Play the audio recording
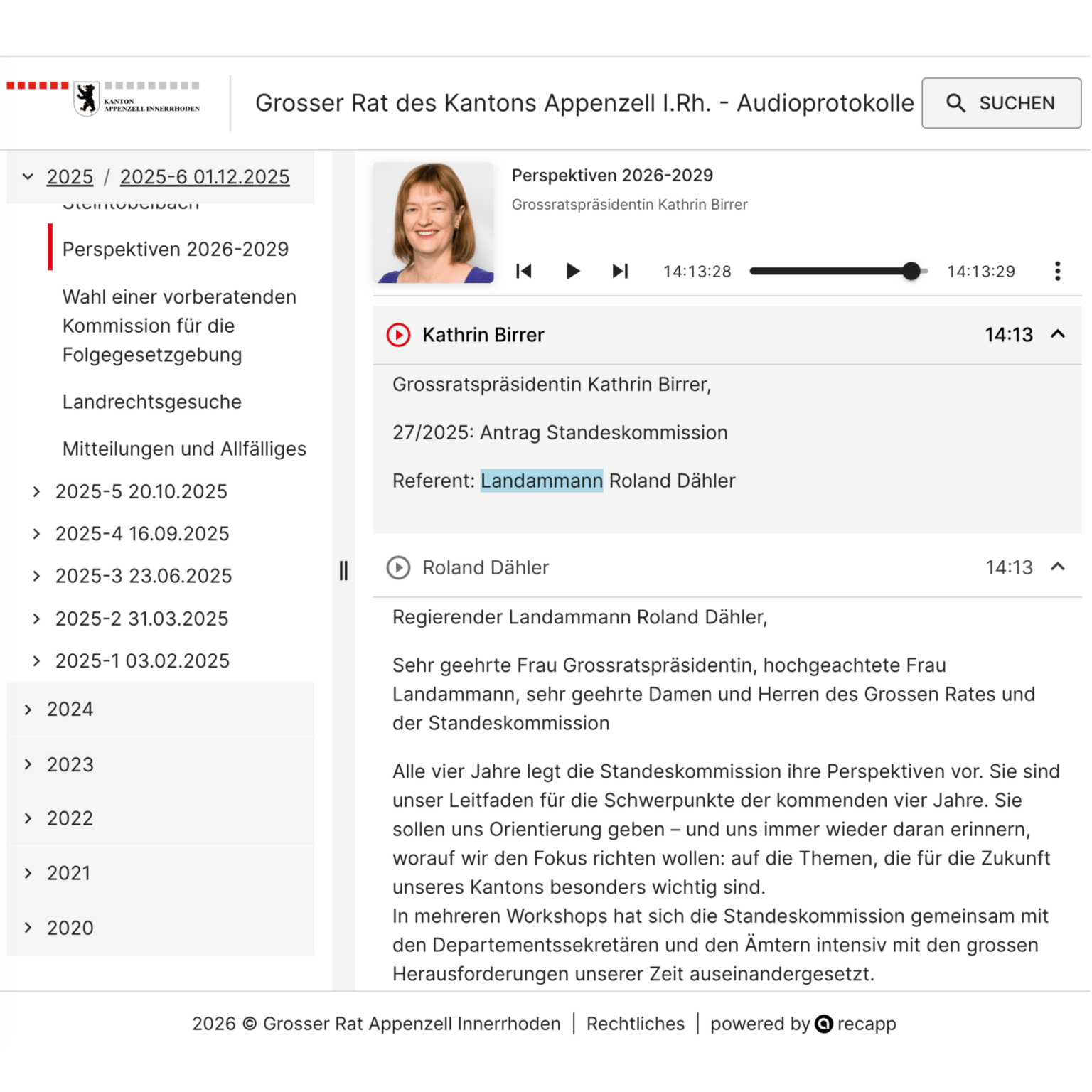This screenshot has width=1092, height=1092. point(572,271)
